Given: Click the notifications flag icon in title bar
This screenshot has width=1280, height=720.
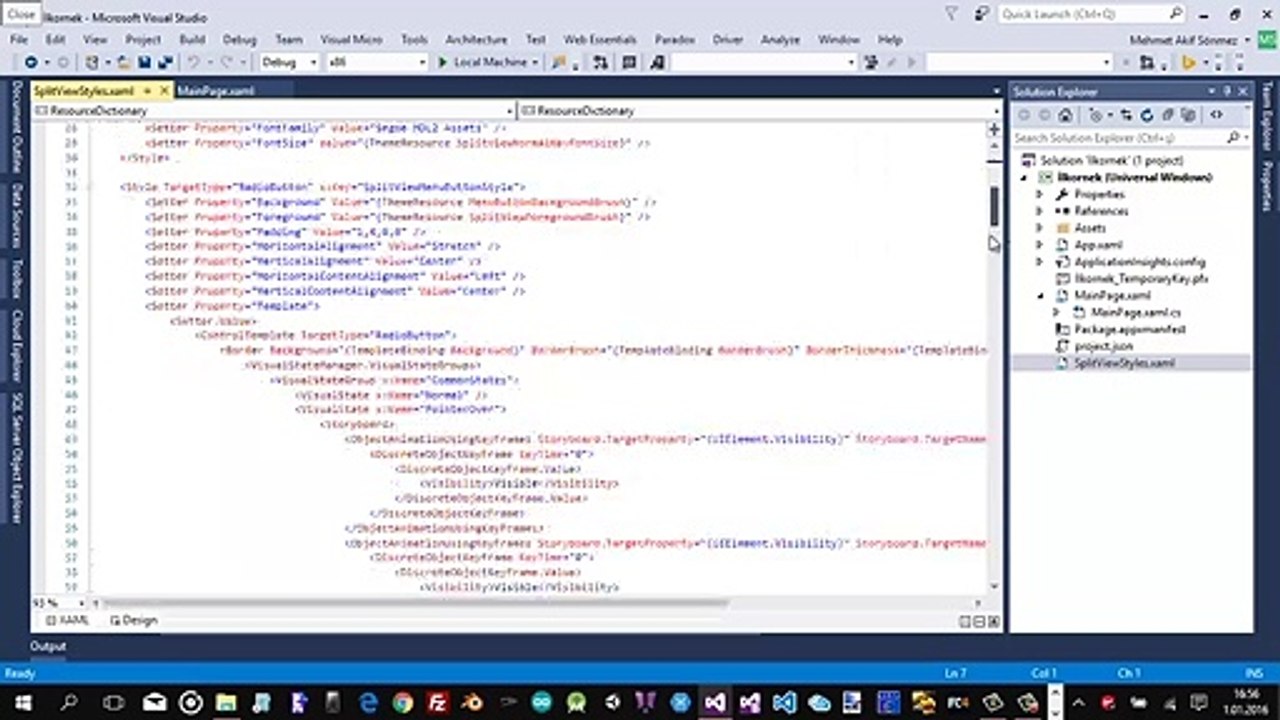Looking at the screenshot, I should point(953,13).
